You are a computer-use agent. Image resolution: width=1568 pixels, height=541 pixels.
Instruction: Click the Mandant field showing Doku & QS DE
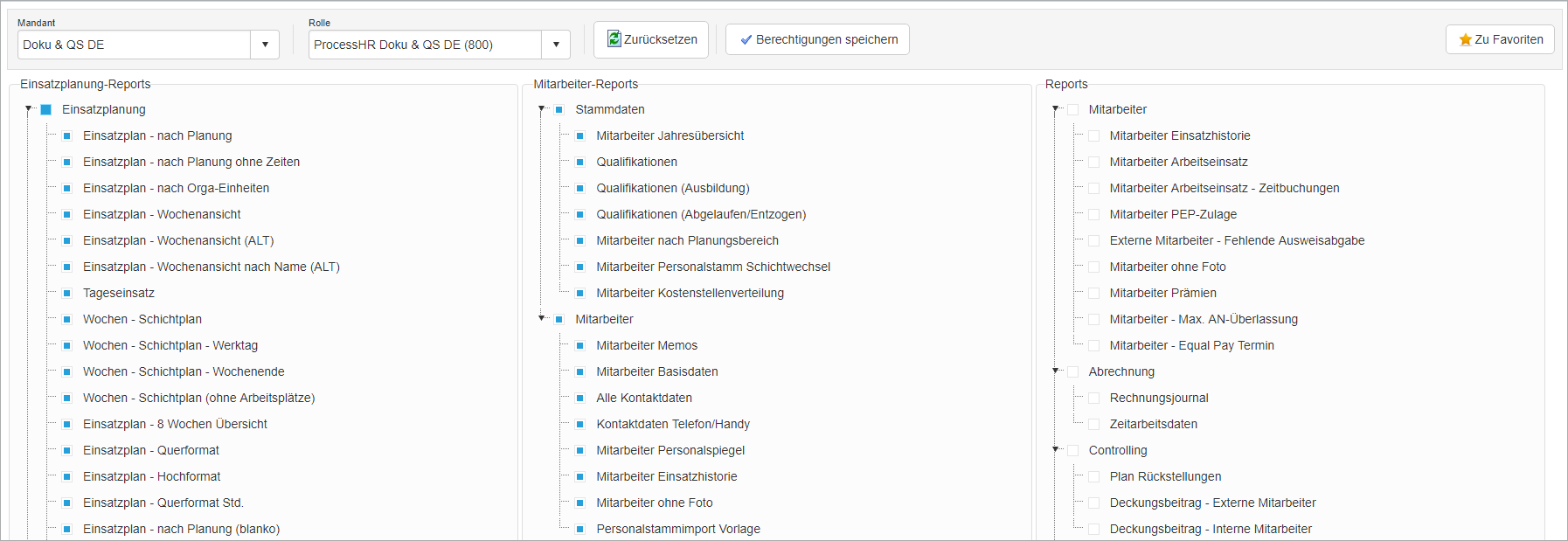135,45
